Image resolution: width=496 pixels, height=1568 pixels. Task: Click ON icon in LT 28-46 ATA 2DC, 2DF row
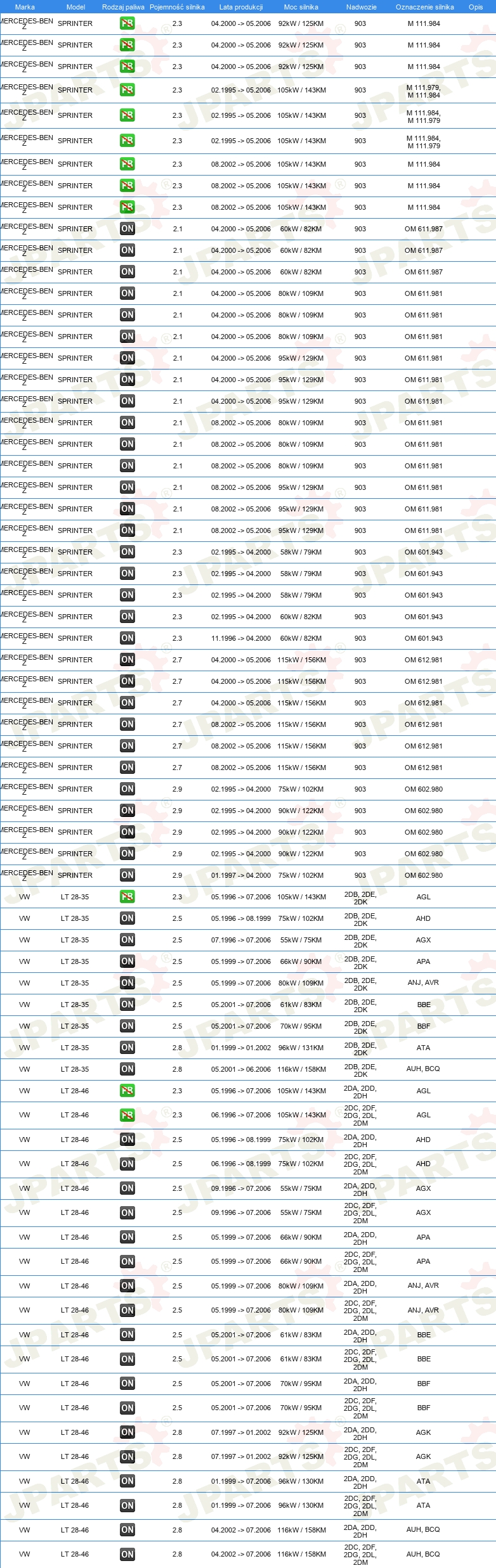(127, 1506)
